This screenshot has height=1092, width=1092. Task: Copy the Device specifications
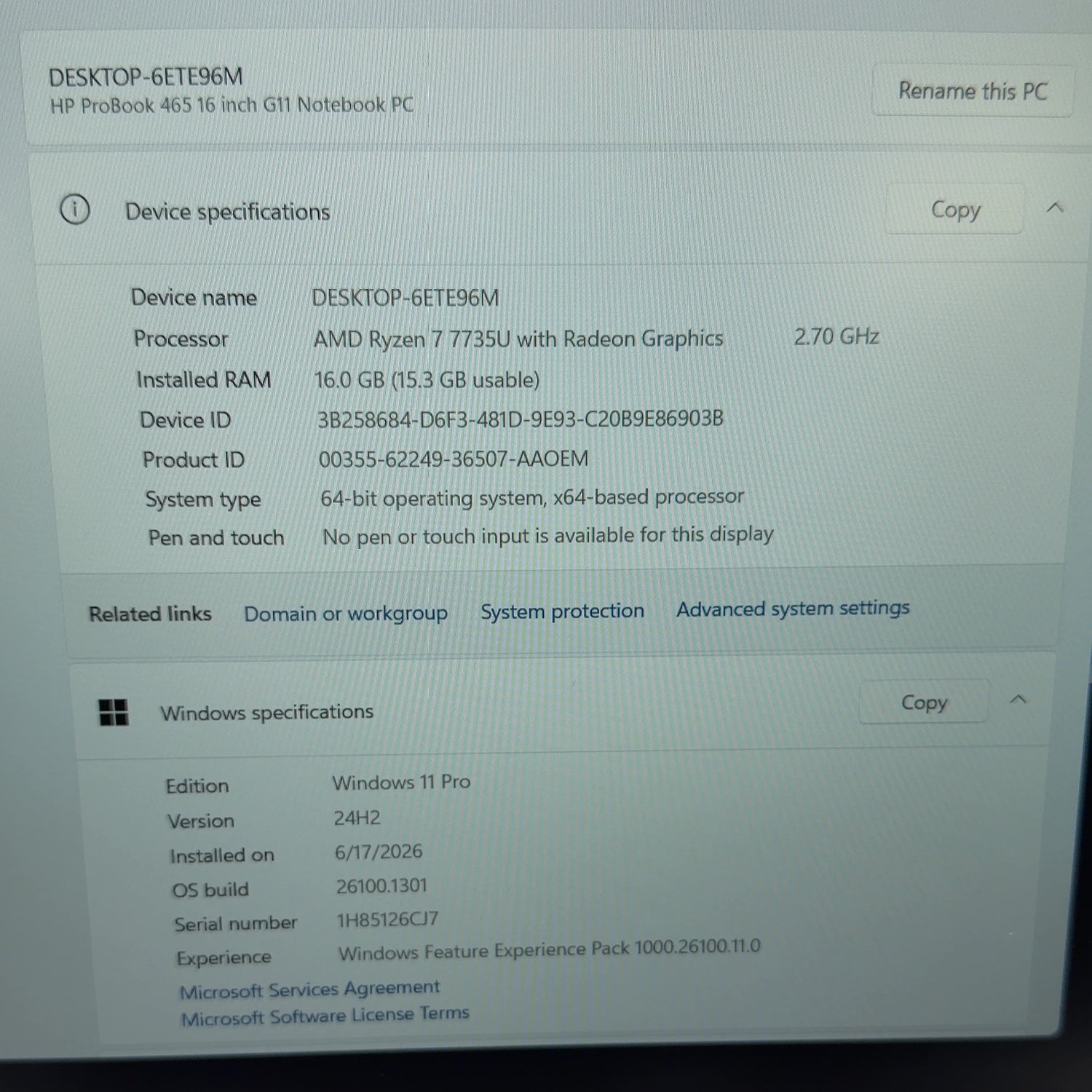pos(955,210)
